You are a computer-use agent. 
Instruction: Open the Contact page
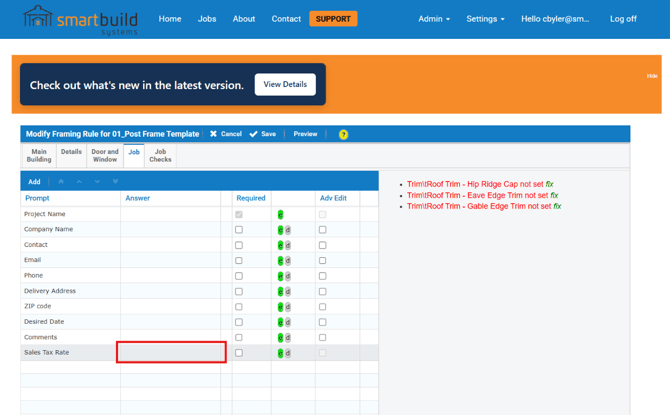[x=286, y=19]
